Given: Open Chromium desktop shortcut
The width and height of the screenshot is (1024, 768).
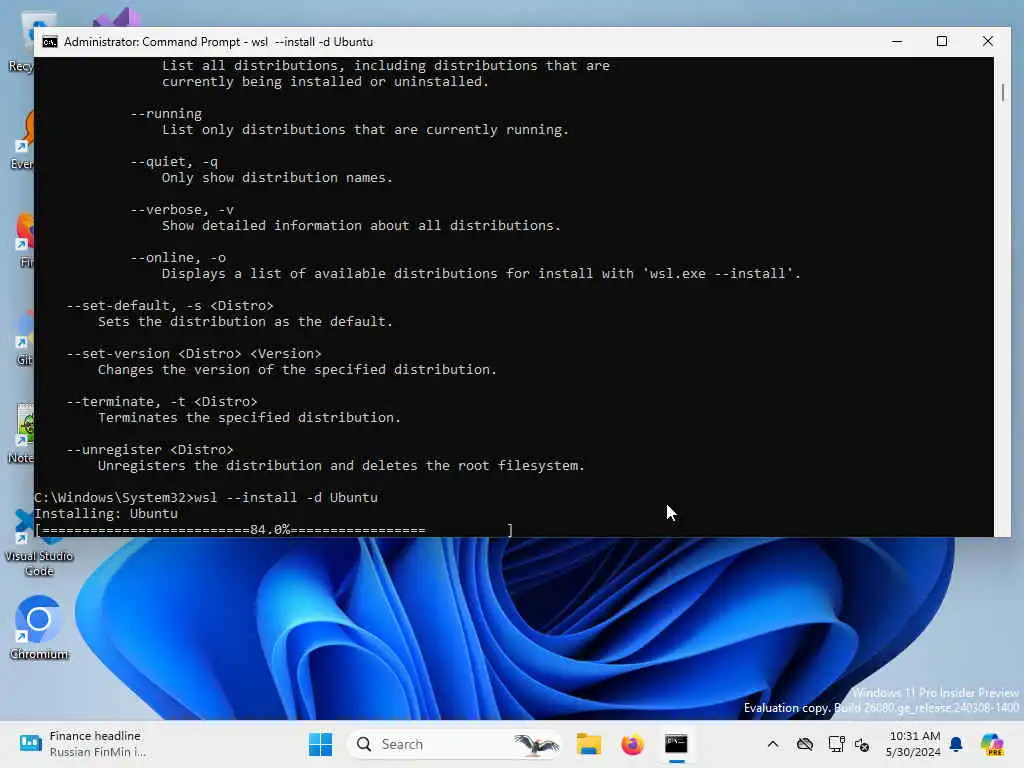Looking at the screenshot, I should pos(39,627).
